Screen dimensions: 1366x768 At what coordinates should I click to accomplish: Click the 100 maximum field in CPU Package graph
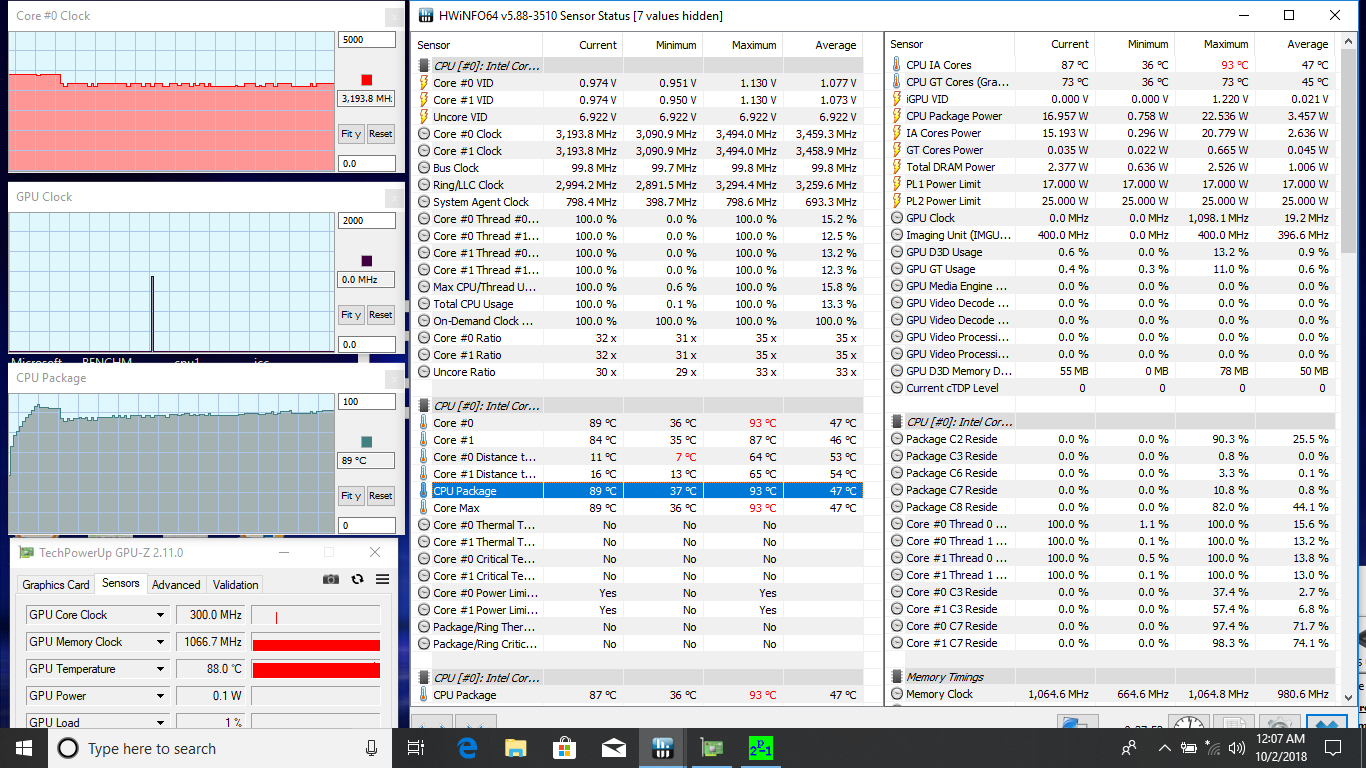click(367, 402)
